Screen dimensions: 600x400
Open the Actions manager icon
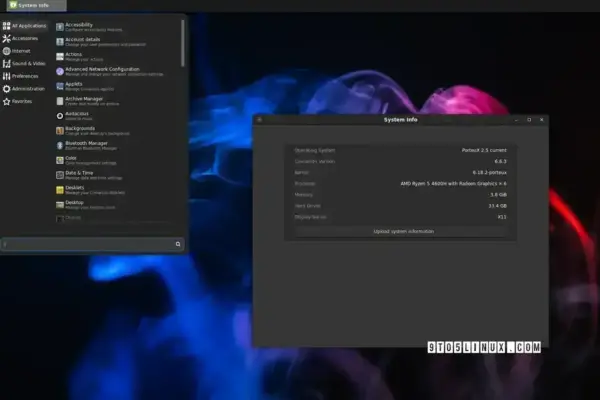(x=60, y=57)
